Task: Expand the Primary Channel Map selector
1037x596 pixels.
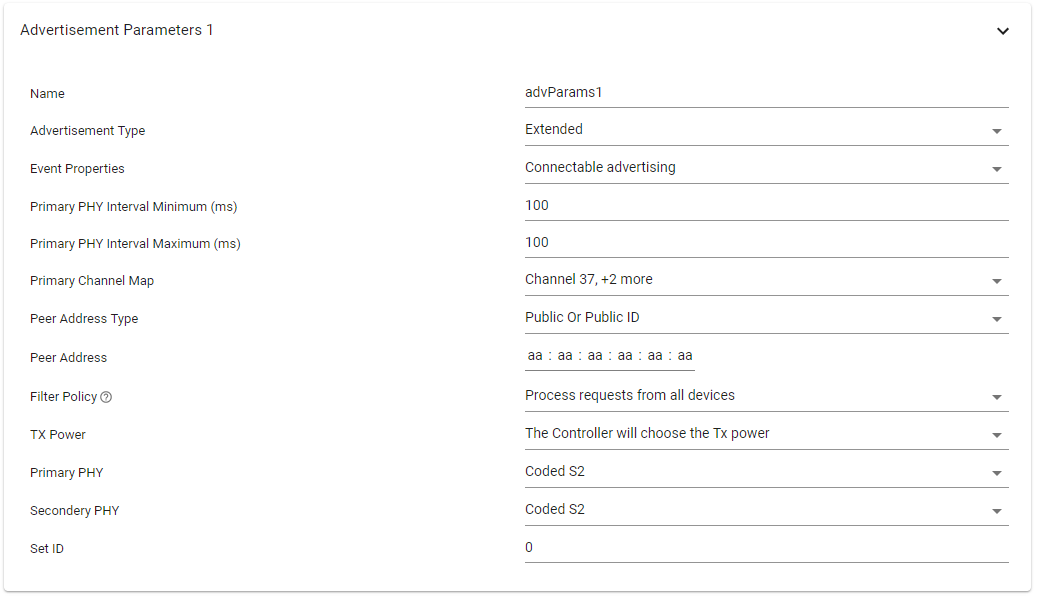Action: [996, 280]
